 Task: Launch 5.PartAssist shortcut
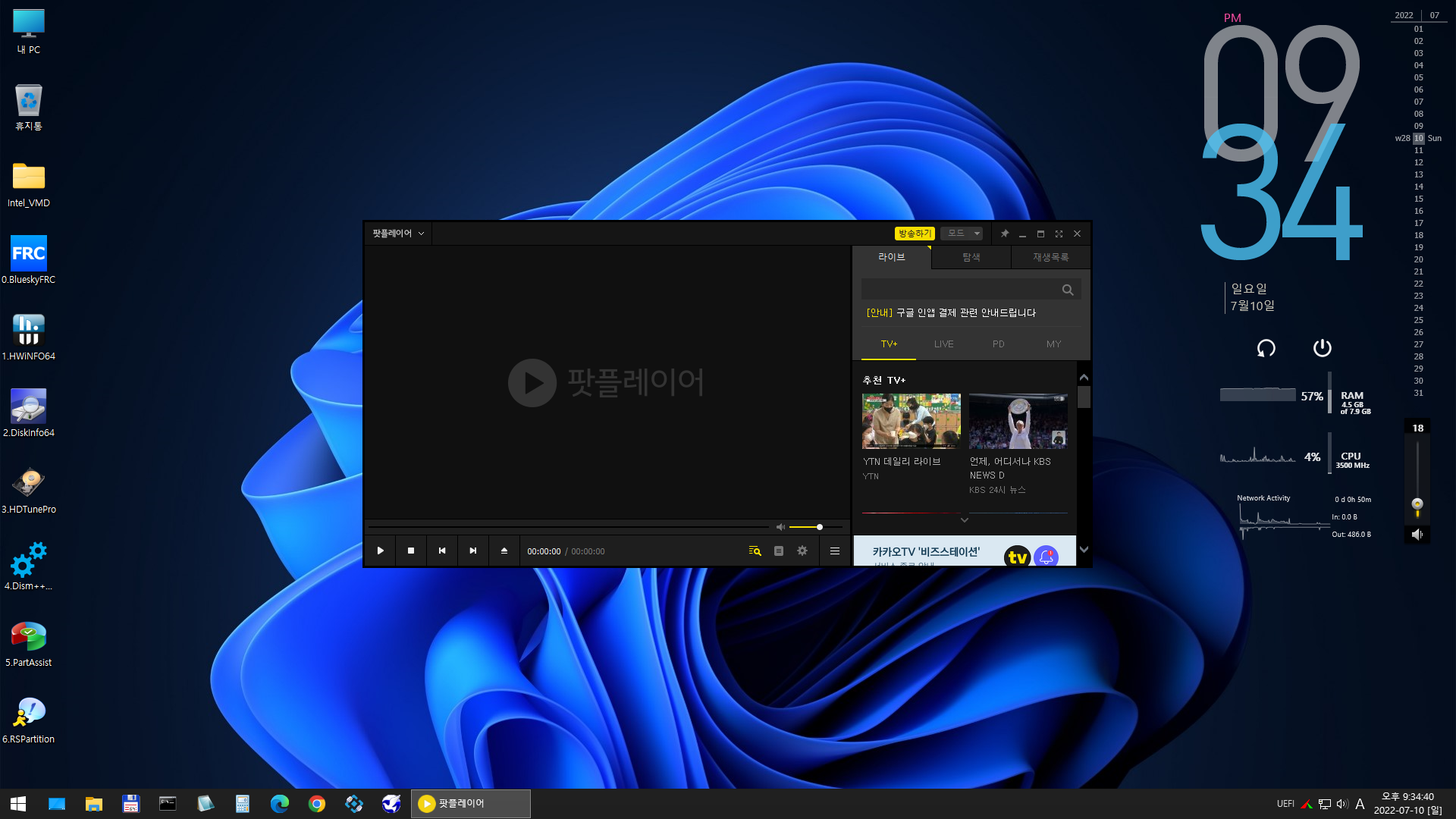(x=29, y=643)
